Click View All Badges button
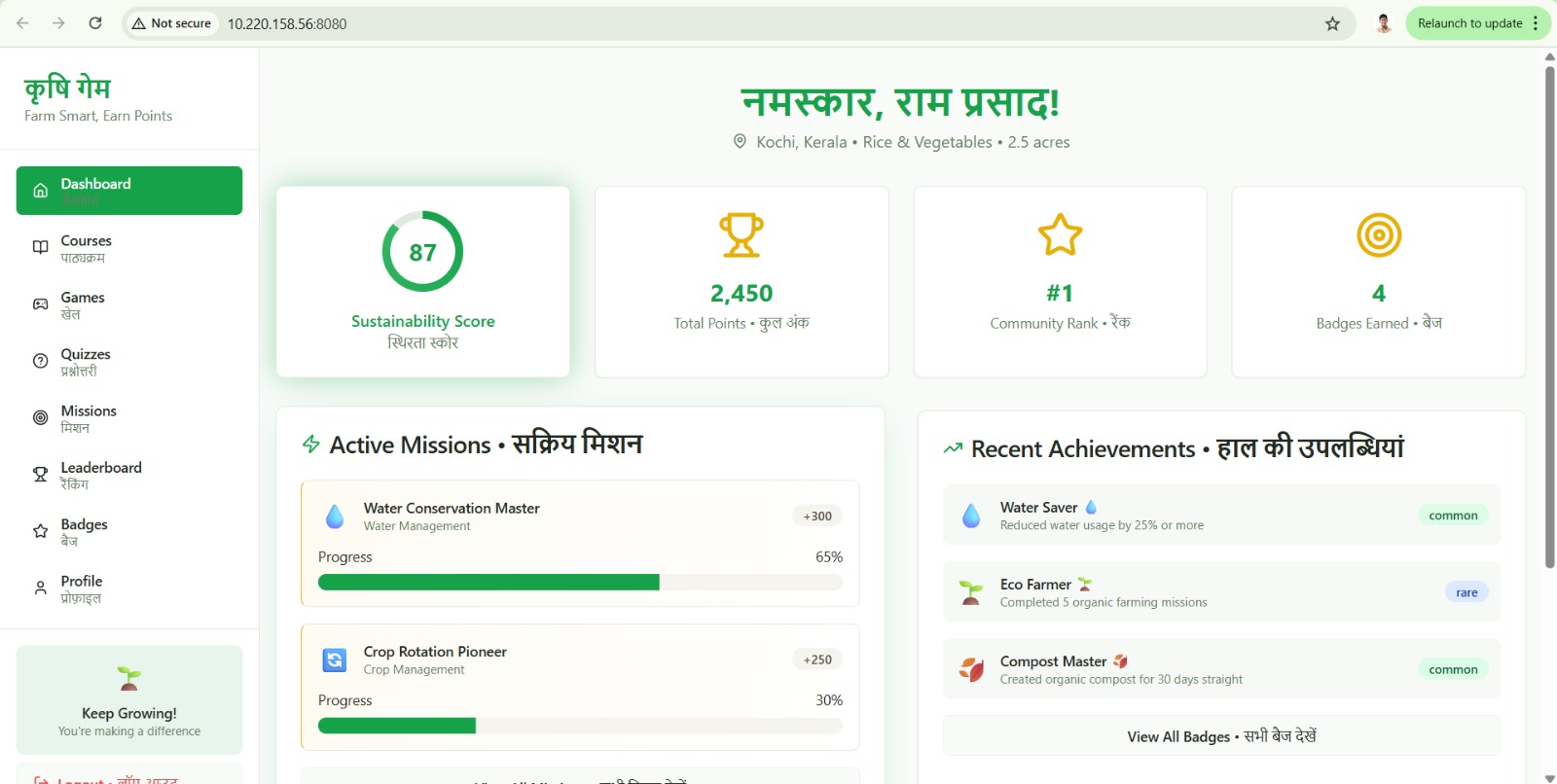This screenshot has height=784, width=1557. pos(1221,736)
